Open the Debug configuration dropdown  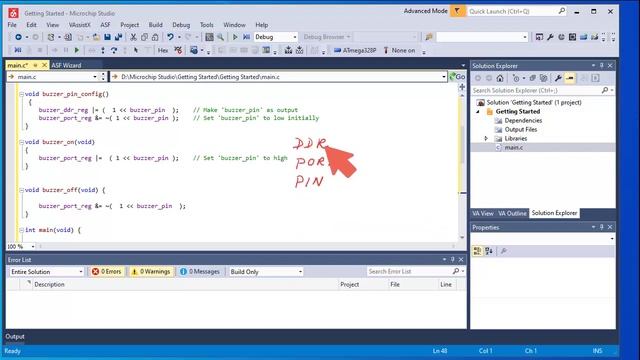[x=295, y=37]
